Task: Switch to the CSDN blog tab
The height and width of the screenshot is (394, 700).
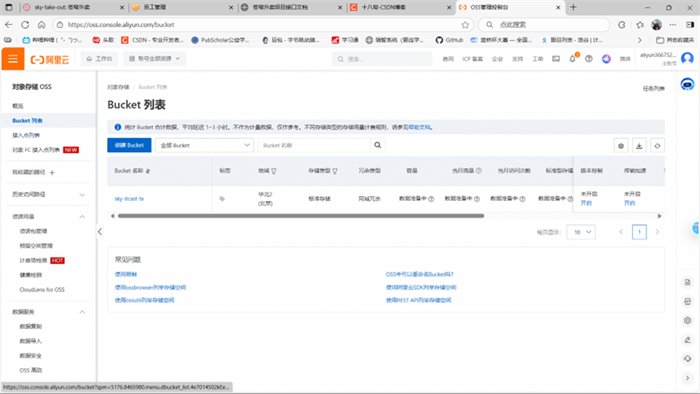Action: (x=400, y=7)
